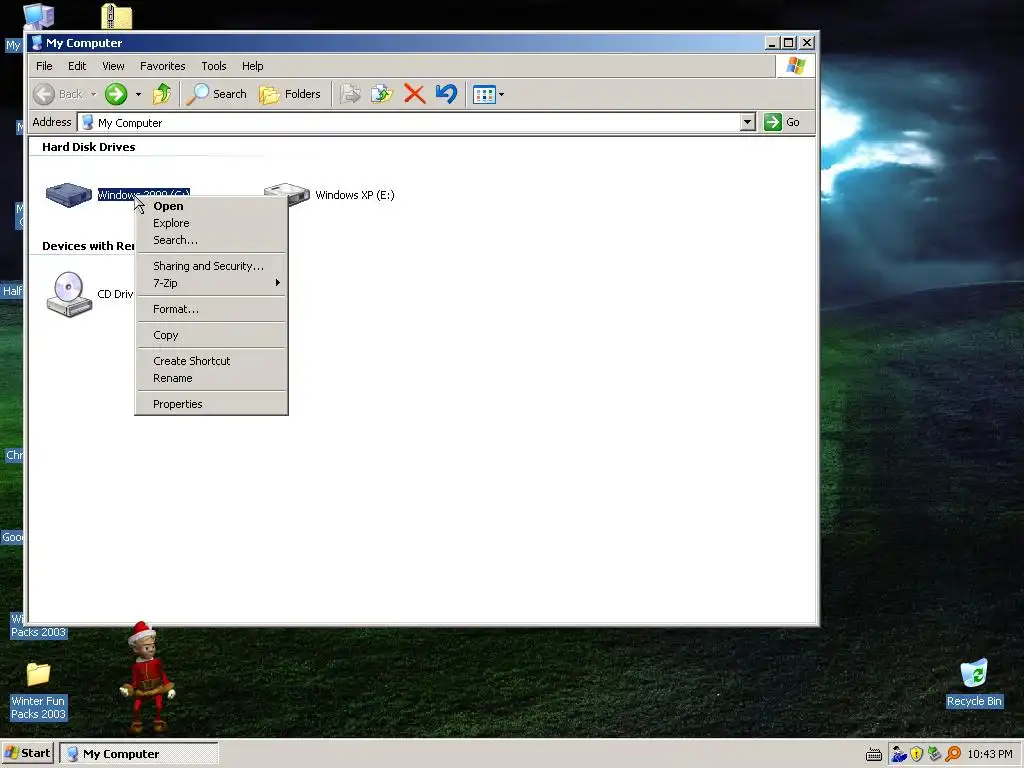Click the Up folder toolbar icon
1024x768 pixels.
tap(161, 94)
